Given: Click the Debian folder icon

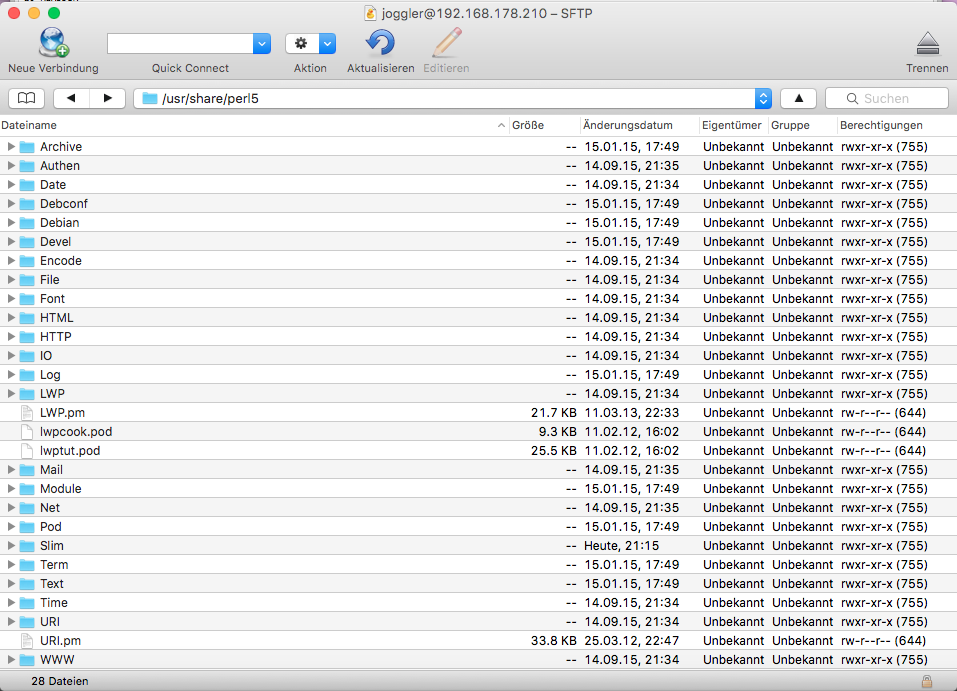Looking at the screenshot, I should pos(27,223).
